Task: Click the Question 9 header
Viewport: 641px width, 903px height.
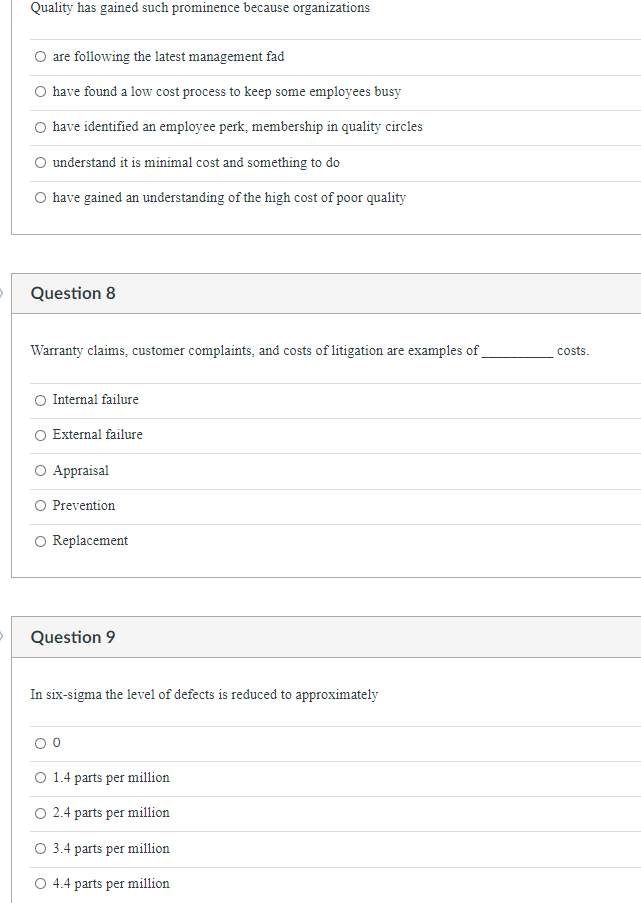Action: [x=72, y=636]
